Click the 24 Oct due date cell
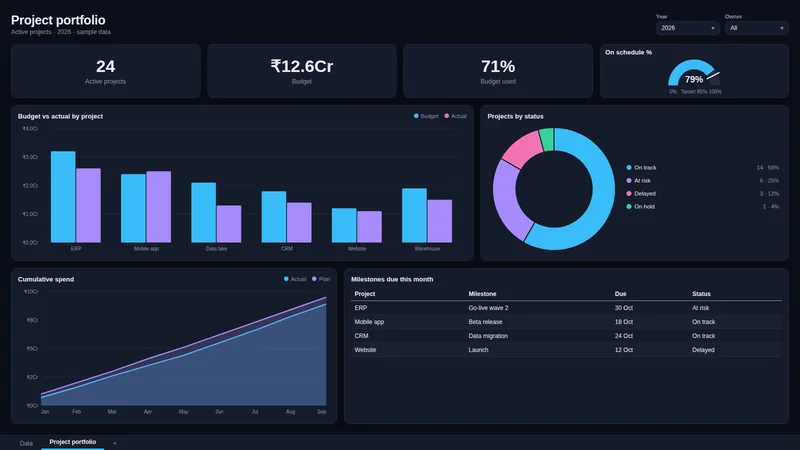This screenshot has width=800, height=450. [623, 336]
